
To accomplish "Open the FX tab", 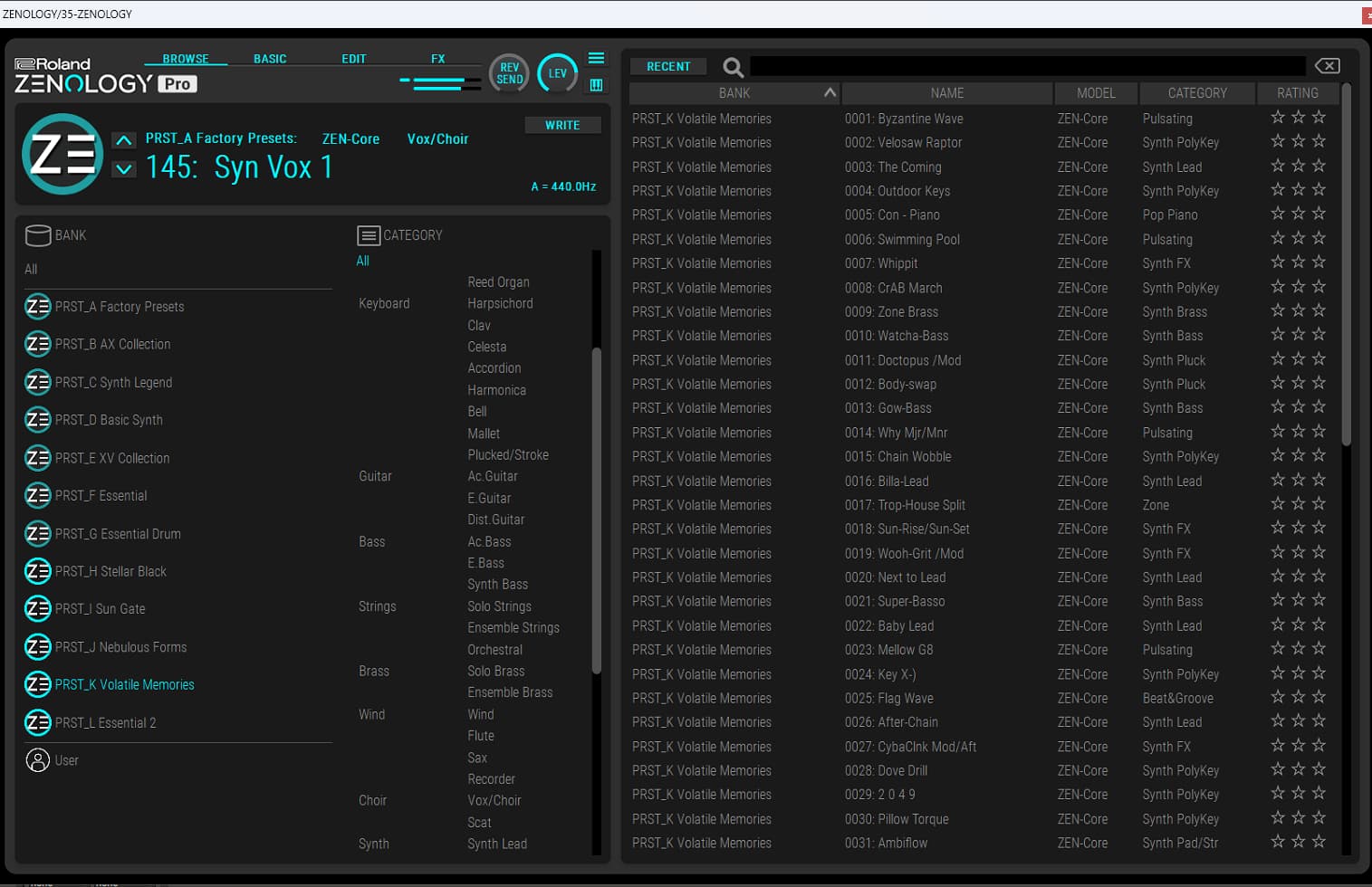I will click(x=437, y=59).
